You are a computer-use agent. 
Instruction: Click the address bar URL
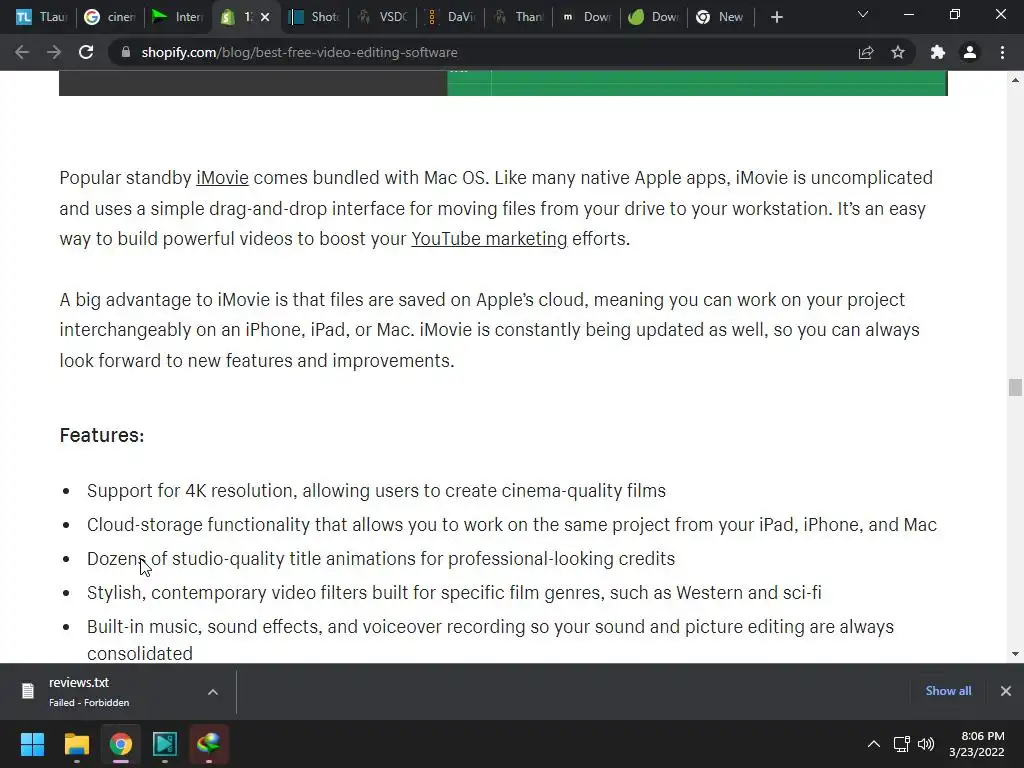pos(299,52)
